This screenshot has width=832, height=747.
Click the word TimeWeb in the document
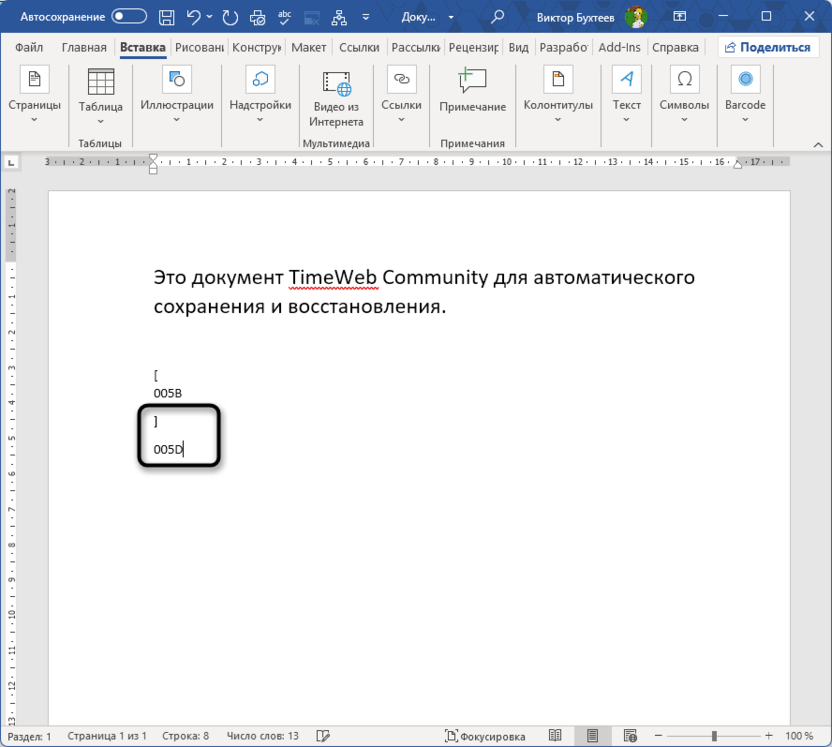pyautogui.click(x=333, y=277)
